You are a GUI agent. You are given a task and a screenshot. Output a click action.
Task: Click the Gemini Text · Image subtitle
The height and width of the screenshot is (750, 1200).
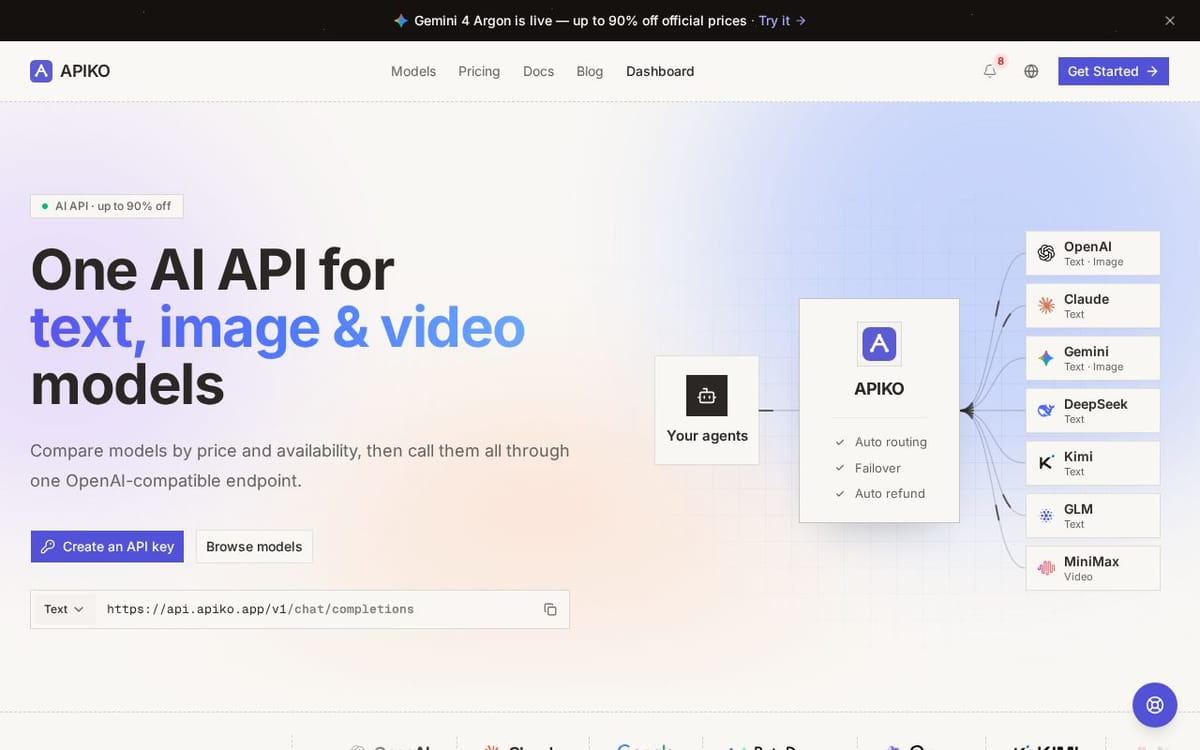tap(1094, 367)
